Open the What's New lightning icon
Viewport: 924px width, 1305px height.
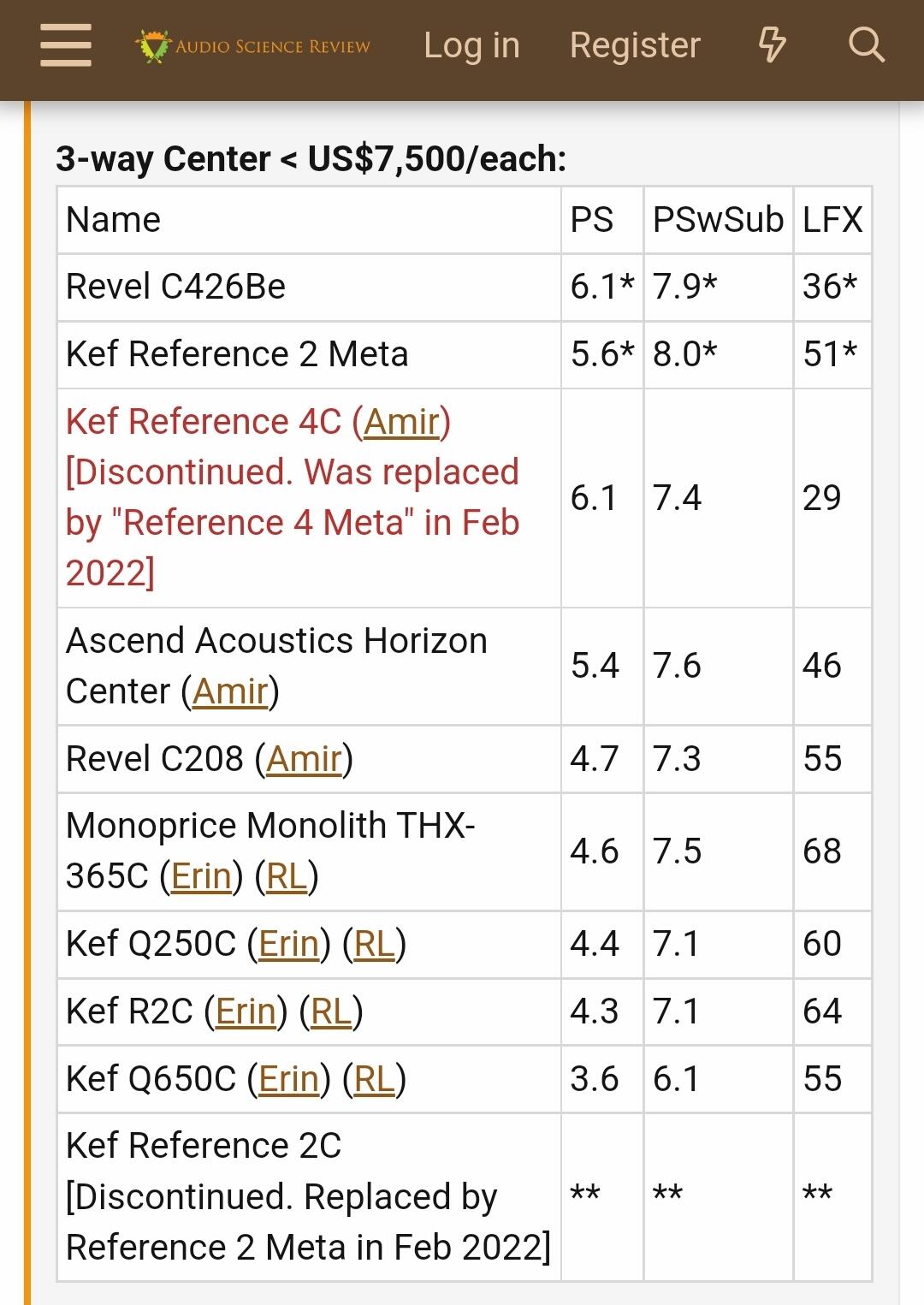(x=772, y=44)
